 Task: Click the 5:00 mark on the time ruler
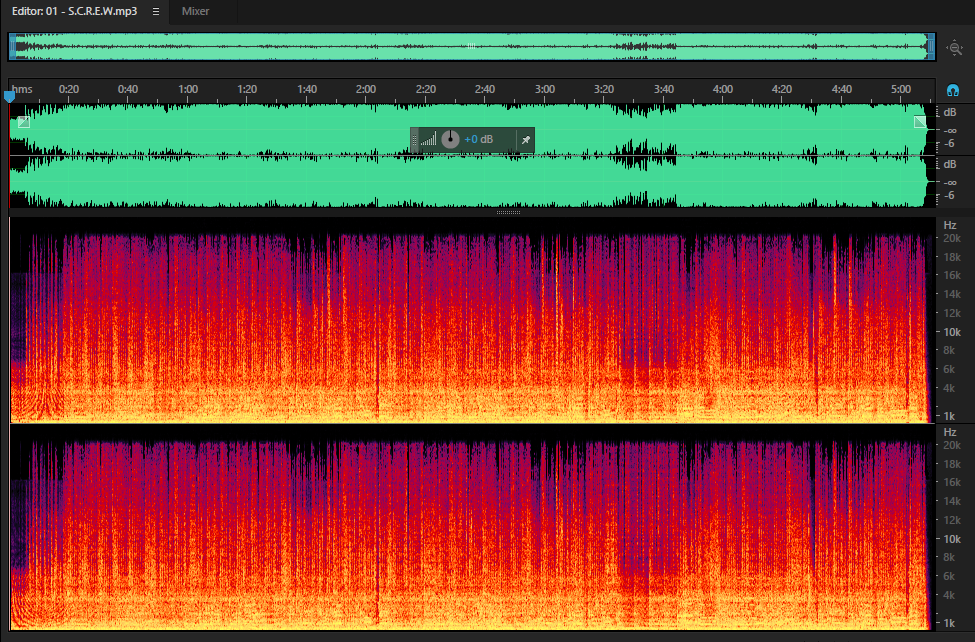click(x=901, y=90)
